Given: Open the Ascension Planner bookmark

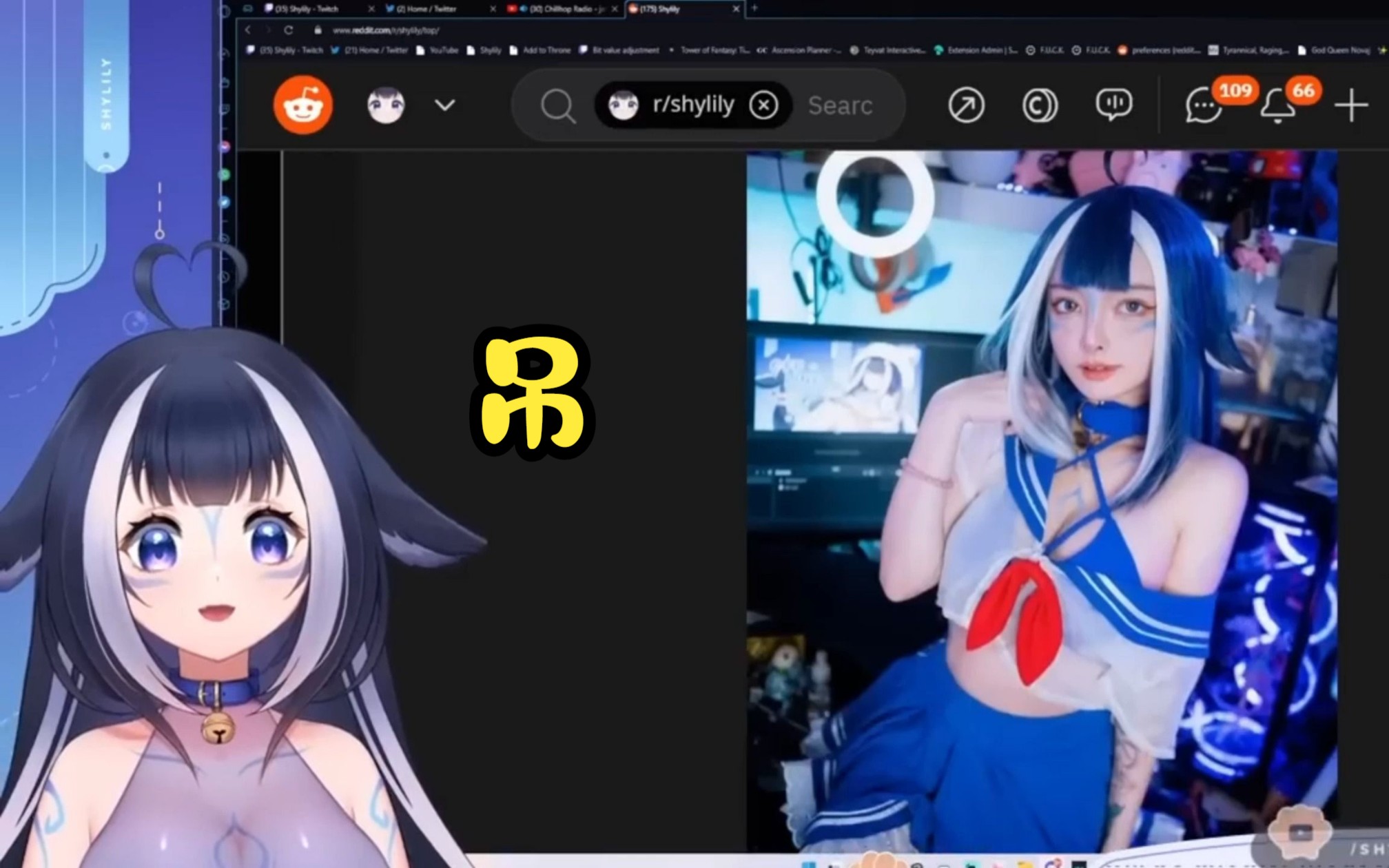Looking at the screenshot, I should tap(799, 50).
